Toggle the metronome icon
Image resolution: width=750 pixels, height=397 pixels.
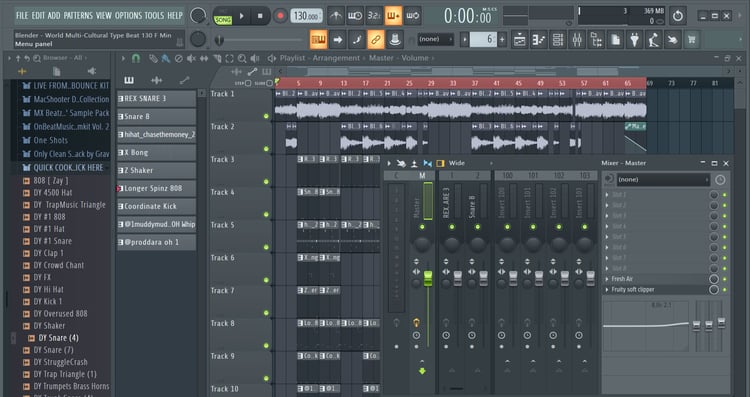click(x=335, y=16)
